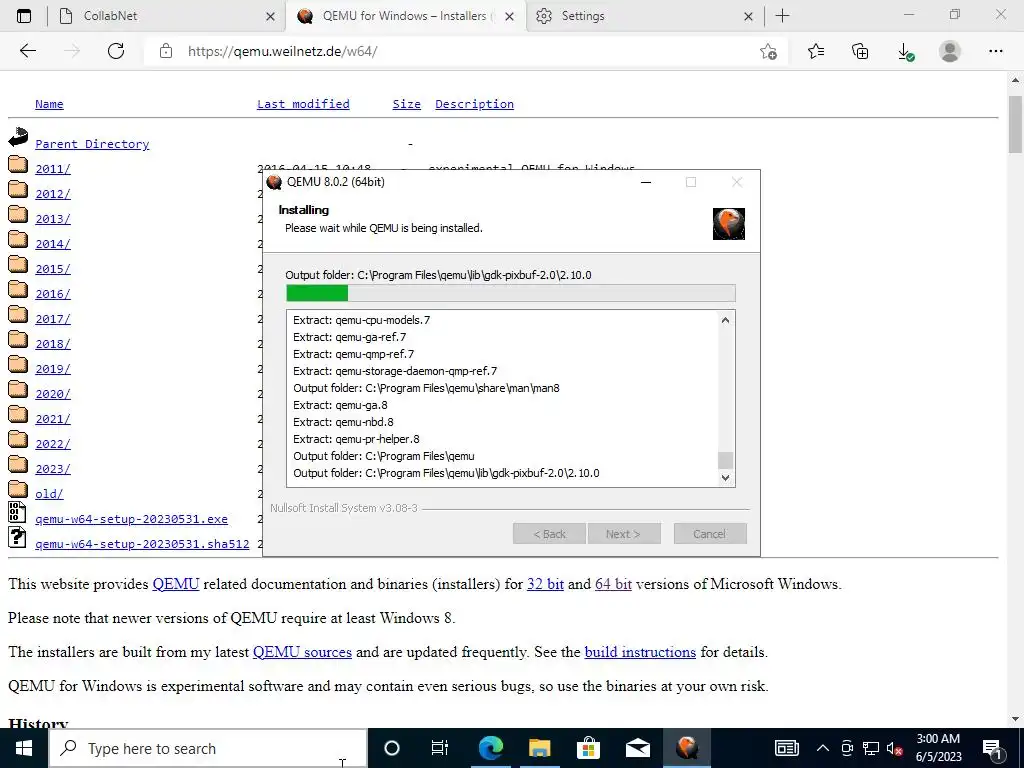
Task: Open Task View on the taskbar
Action: (440, 748)
